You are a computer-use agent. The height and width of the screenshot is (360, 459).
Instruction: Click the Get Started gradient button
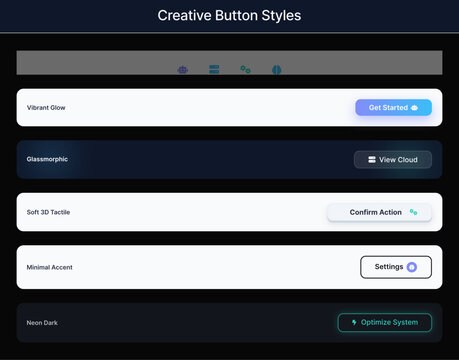[x=394, y=108]
